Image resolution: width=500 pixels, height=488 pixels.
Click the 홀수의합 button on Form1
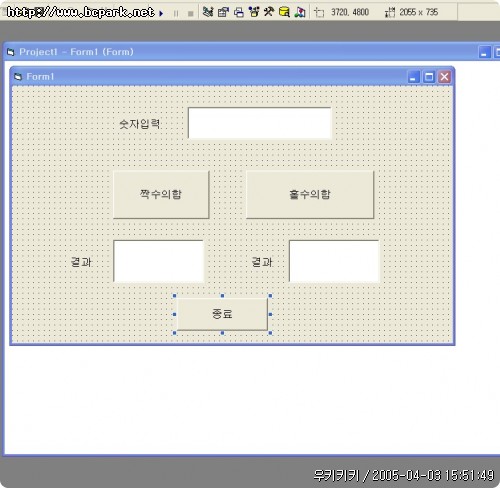(310, 195)
